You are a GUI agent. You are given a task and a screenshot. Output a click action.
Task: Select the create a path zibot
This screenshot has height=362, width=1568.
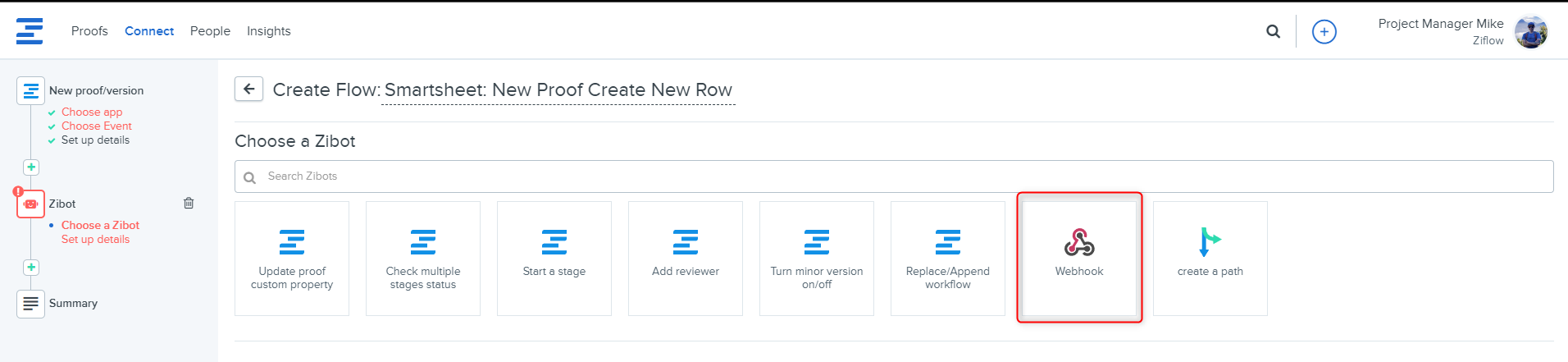1210,258
